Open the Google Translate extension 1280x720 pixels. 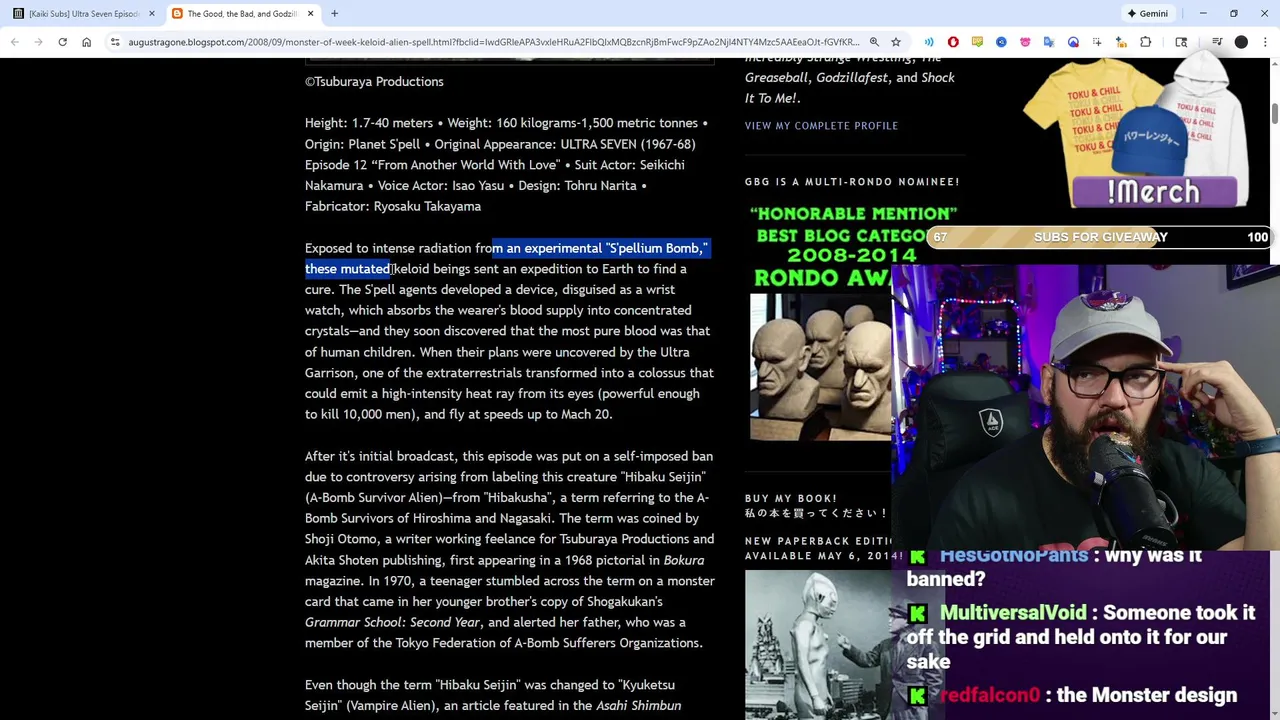[x=1049, y=42]
